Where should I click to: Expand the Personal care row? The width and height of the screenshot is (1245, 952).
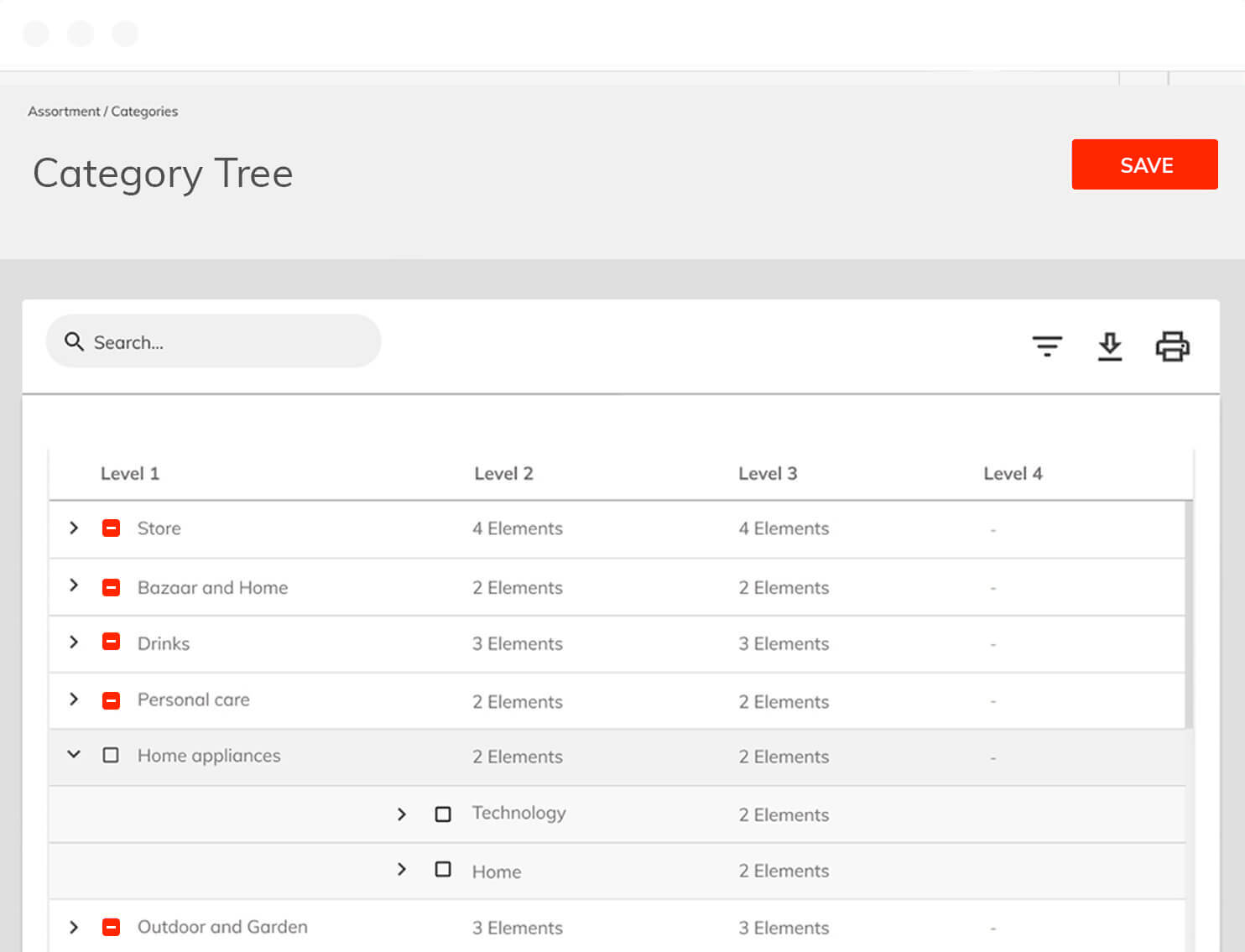point(74,699)
